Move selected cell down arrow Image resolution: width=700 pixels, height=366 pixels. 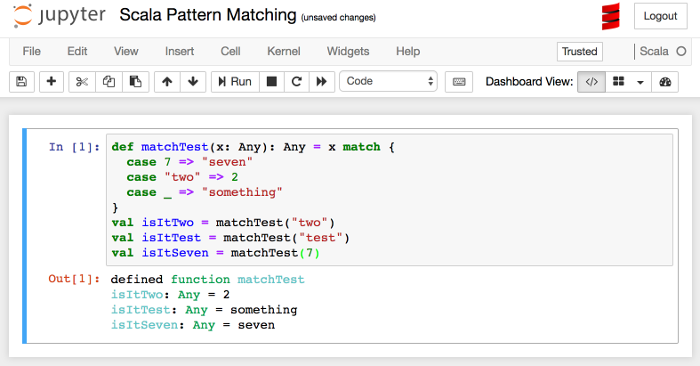click(193, 82)
